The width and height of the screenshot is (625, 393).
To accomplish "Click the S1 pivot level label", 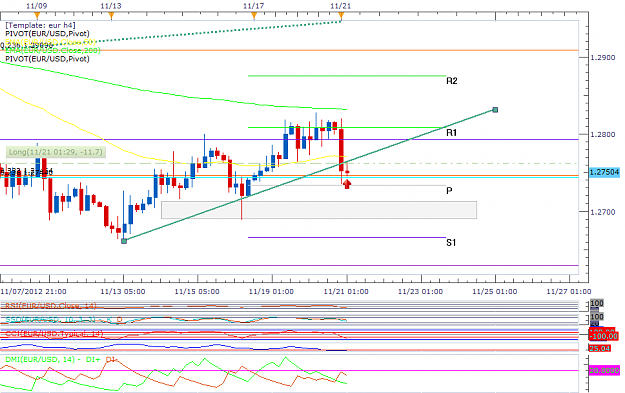I will pyautogui.click(x=451, y=243).
